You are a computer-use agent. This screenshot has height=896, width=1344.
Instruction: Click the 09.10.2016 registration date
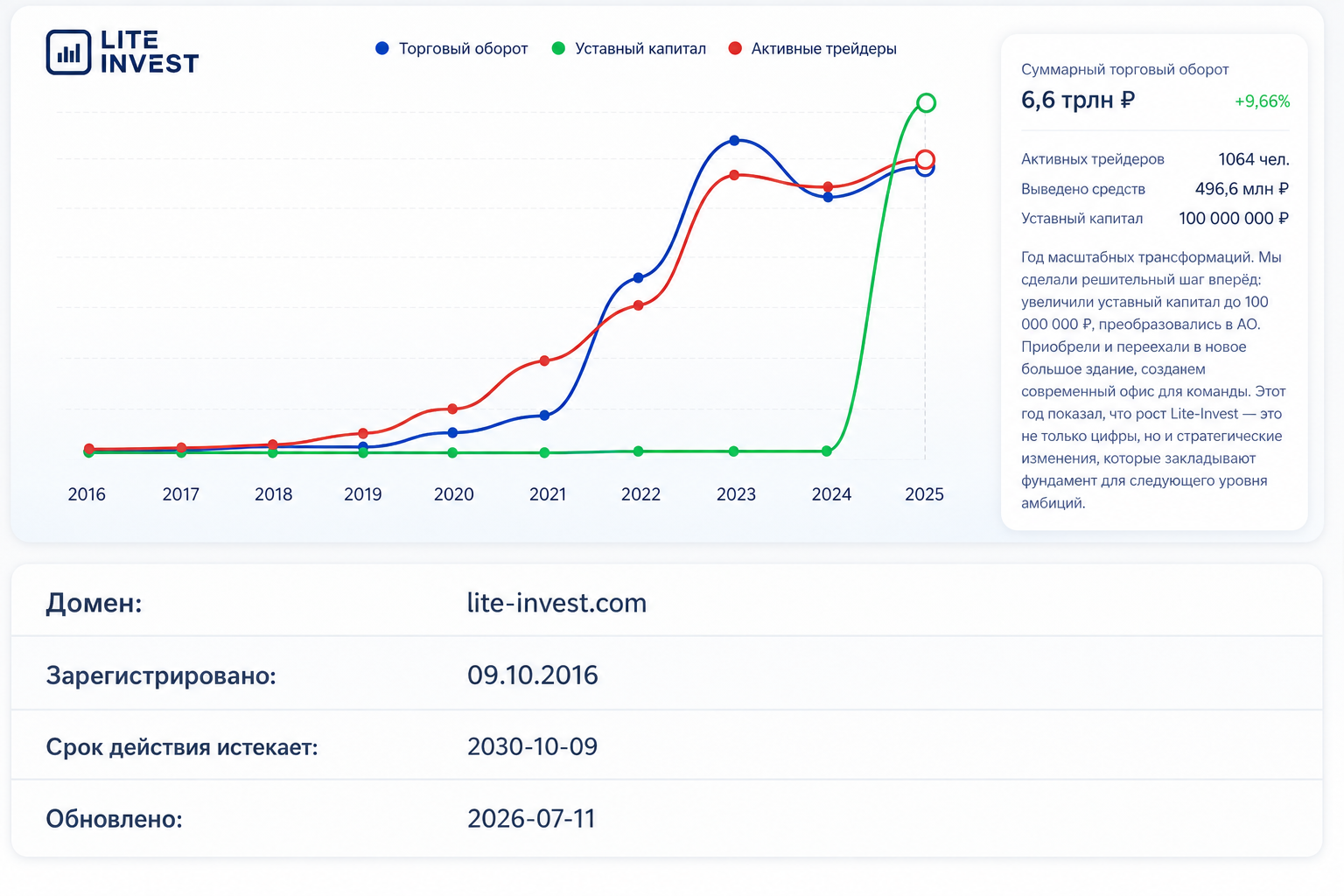coord(533,675)
